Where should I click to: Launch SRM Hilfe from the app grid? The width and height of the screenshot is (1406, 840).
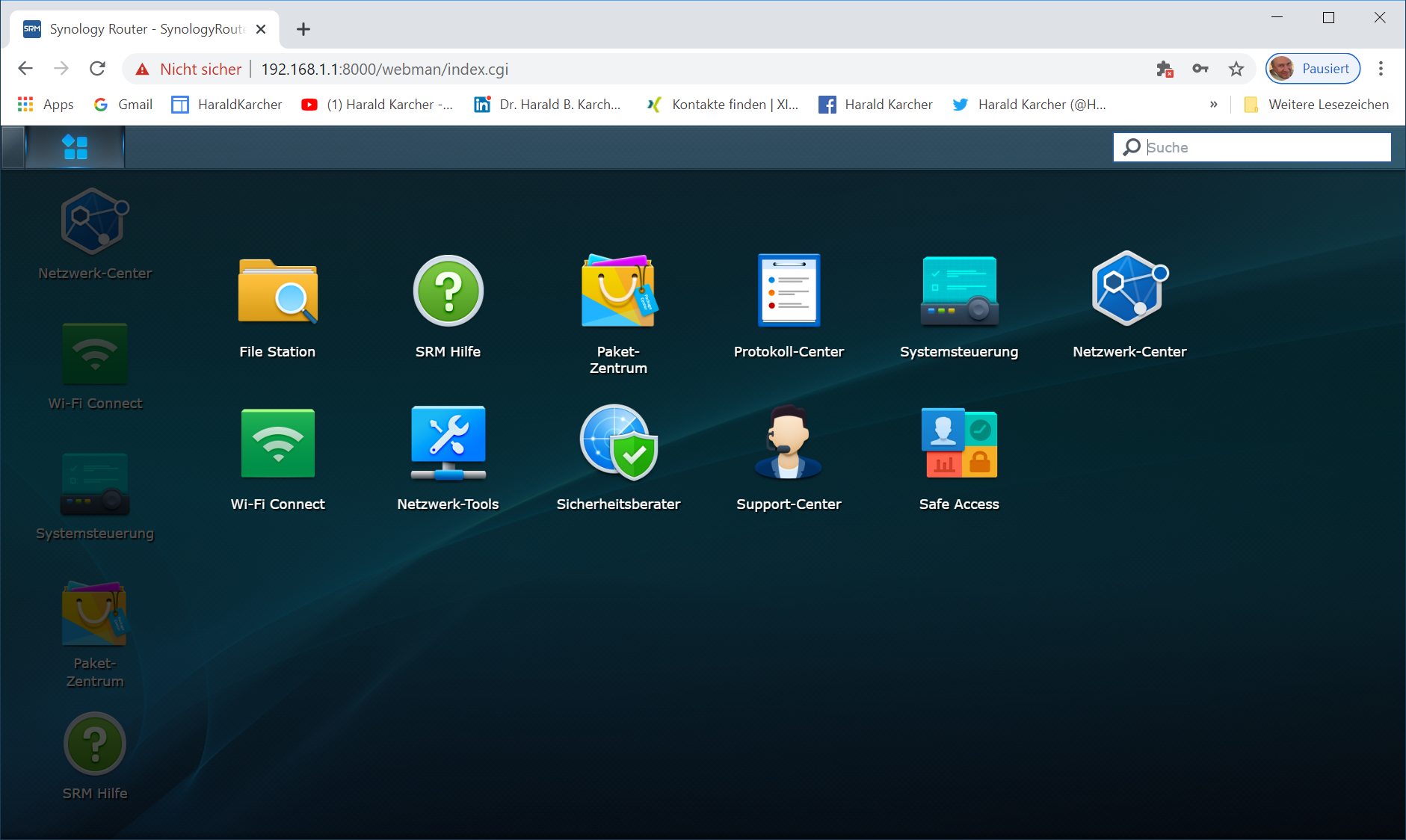point(448,292)
